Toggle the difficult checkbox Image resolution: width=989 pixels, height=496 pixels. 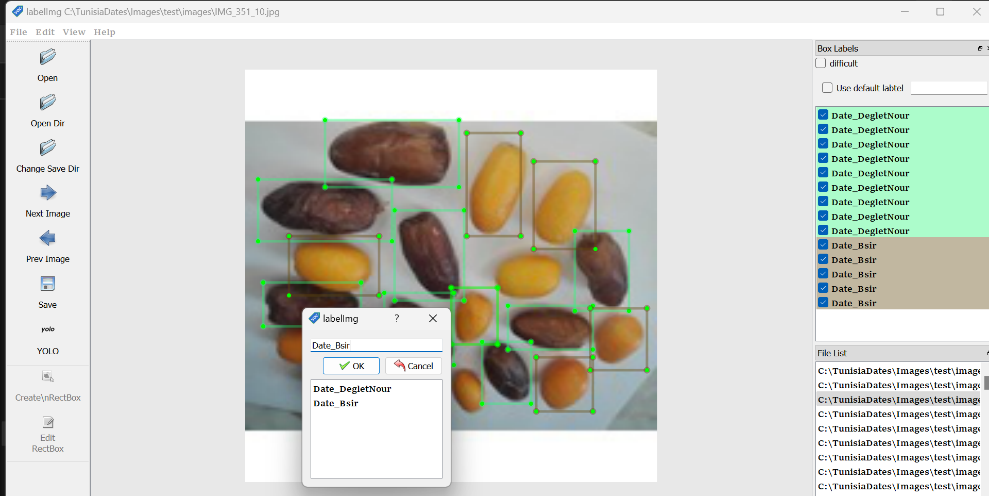[821, 63]
